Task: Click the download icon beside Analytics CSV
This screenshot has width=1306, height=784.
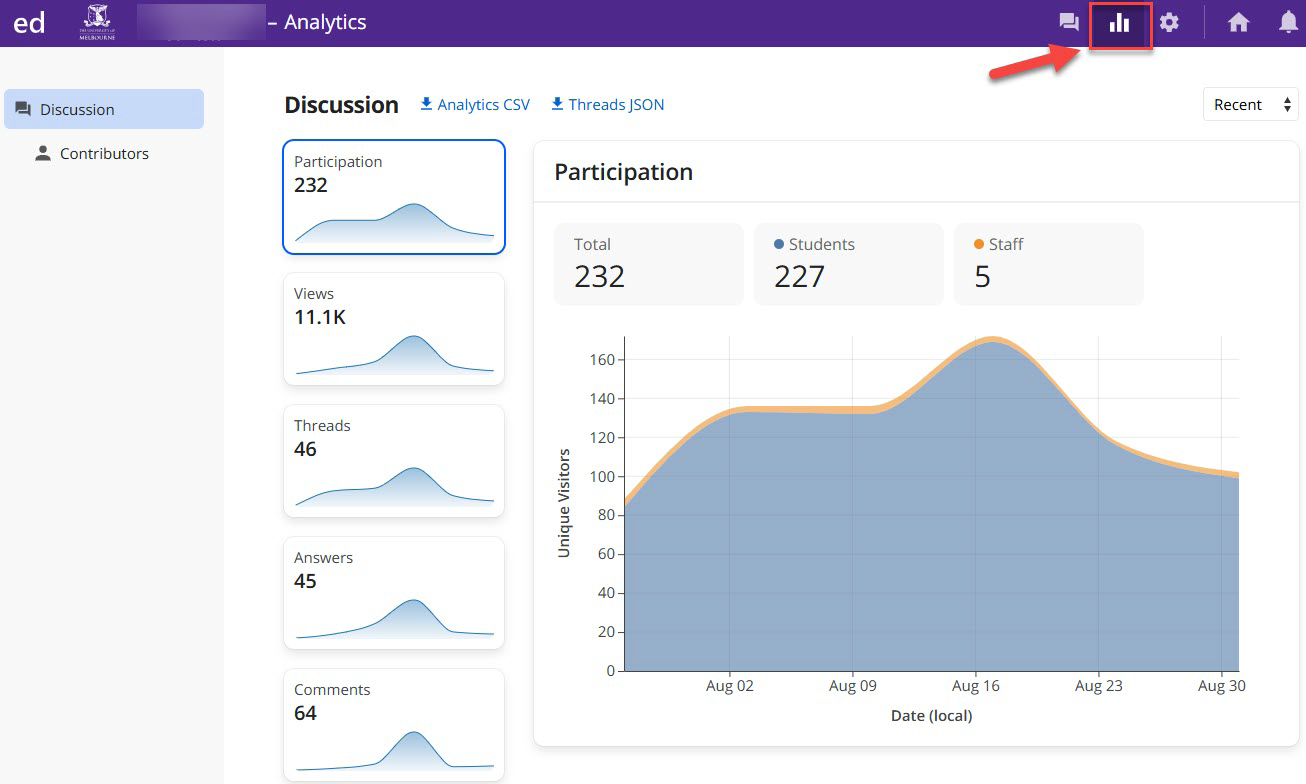Action: 426,104
